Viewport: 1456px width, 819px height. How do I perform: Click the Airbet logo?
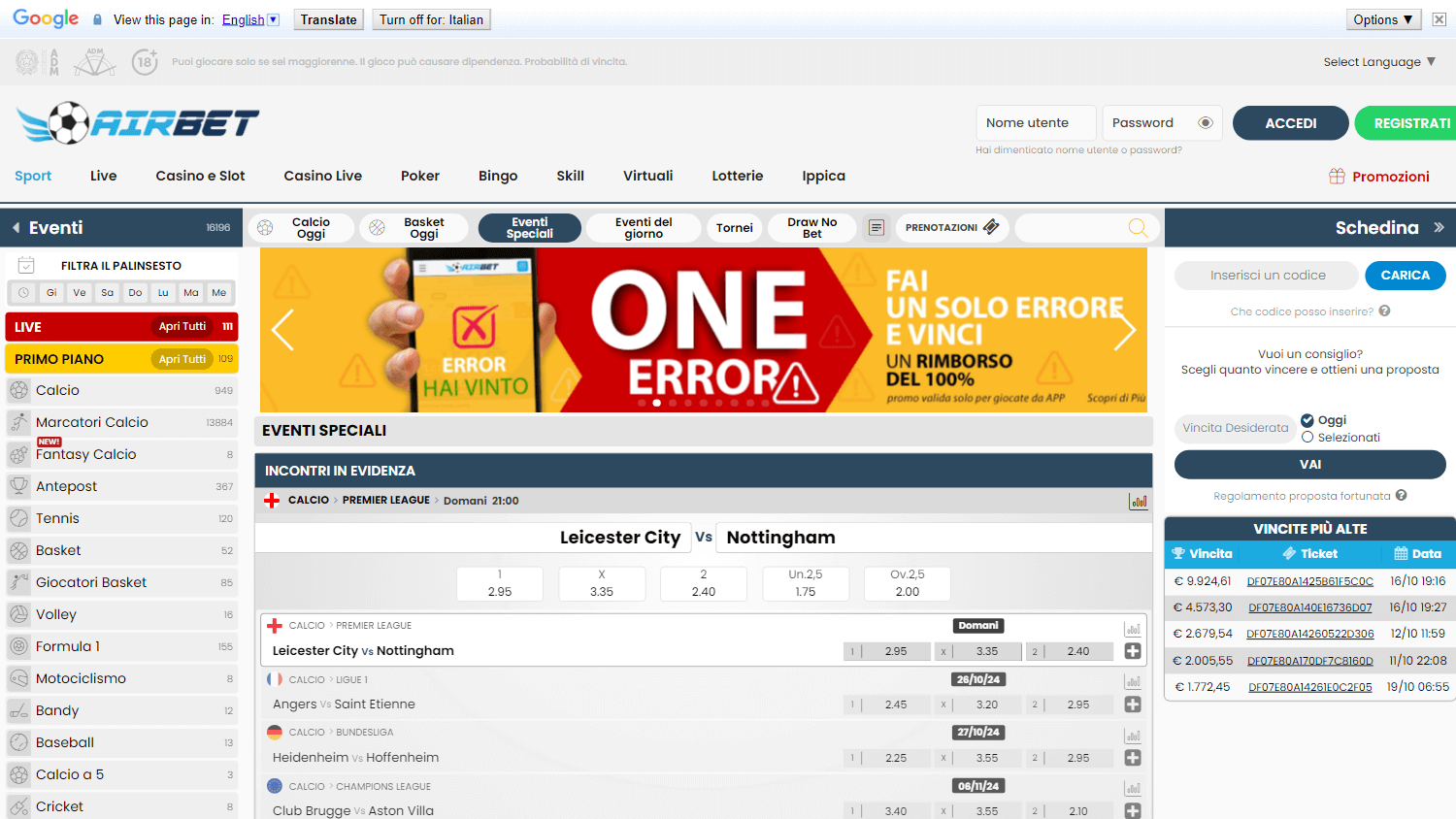point(138,123)
